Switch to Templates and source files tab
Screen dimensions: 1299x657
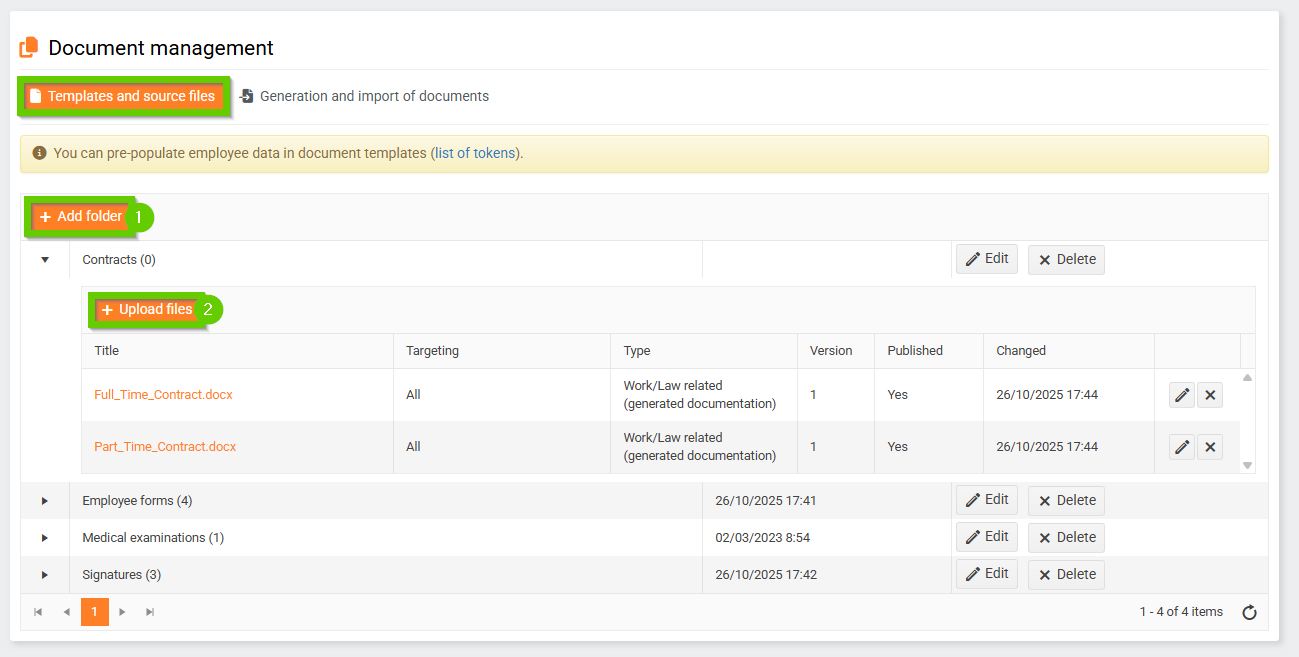click(122, 97)
